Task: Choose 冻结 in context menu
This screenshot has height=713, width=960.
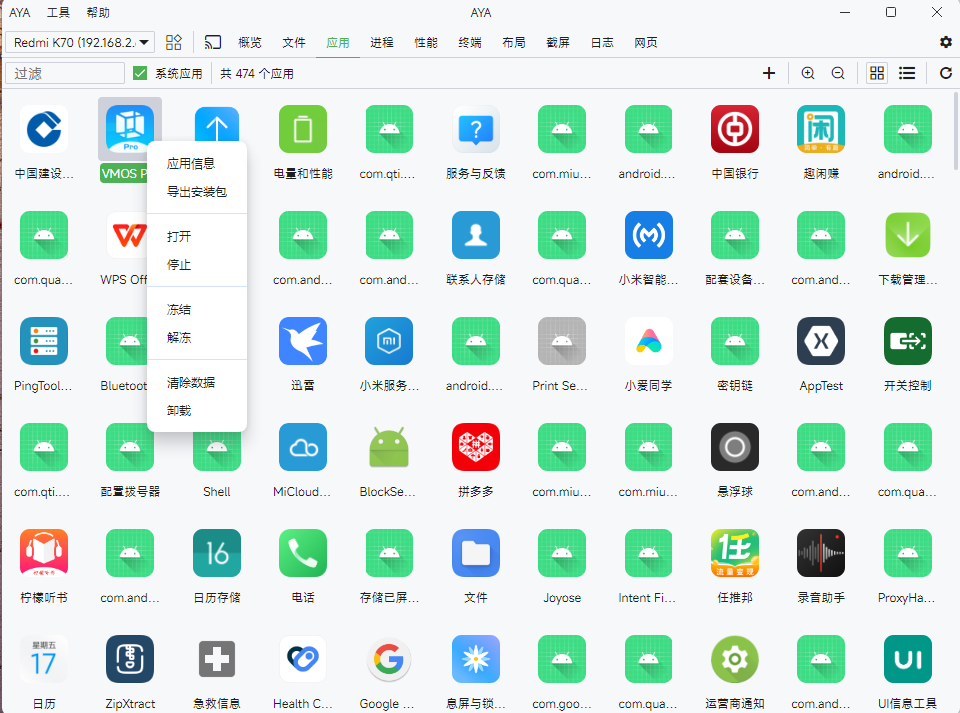Action: click(x=197, y=309)
